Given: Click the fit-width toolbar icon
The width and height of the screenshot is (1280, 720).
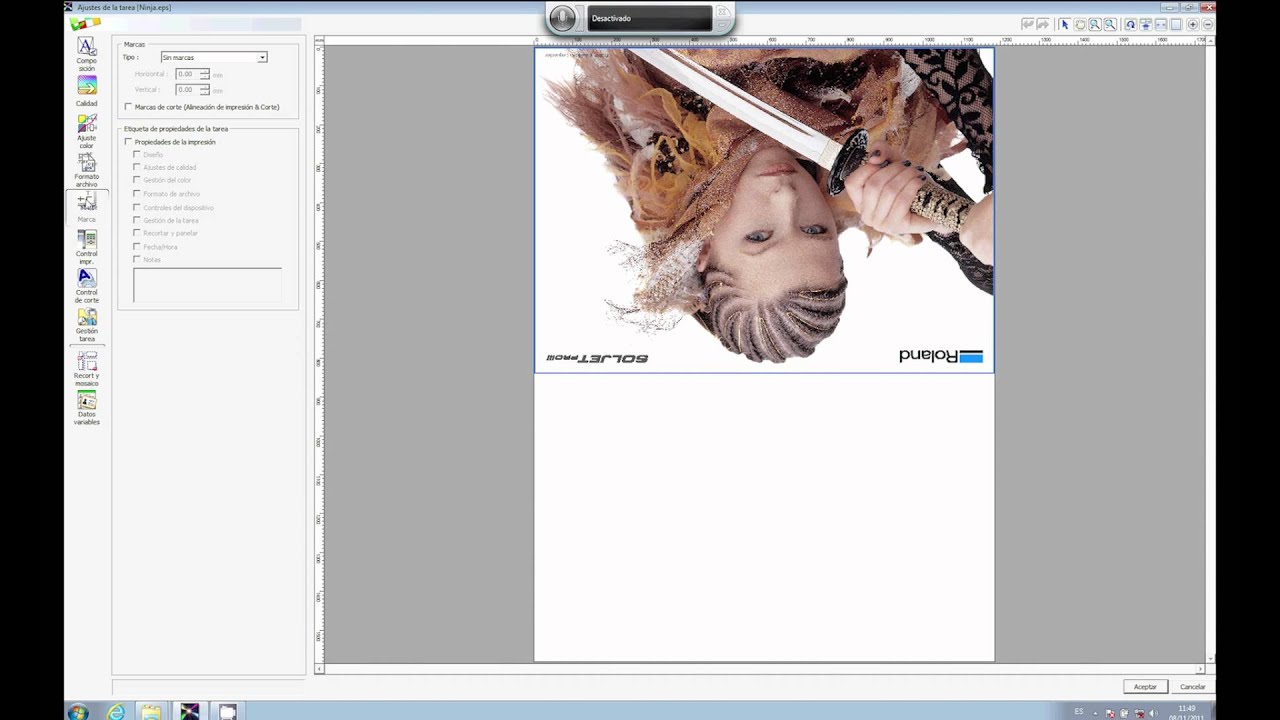Looking at the screenshot, I should click(1161, 24).
